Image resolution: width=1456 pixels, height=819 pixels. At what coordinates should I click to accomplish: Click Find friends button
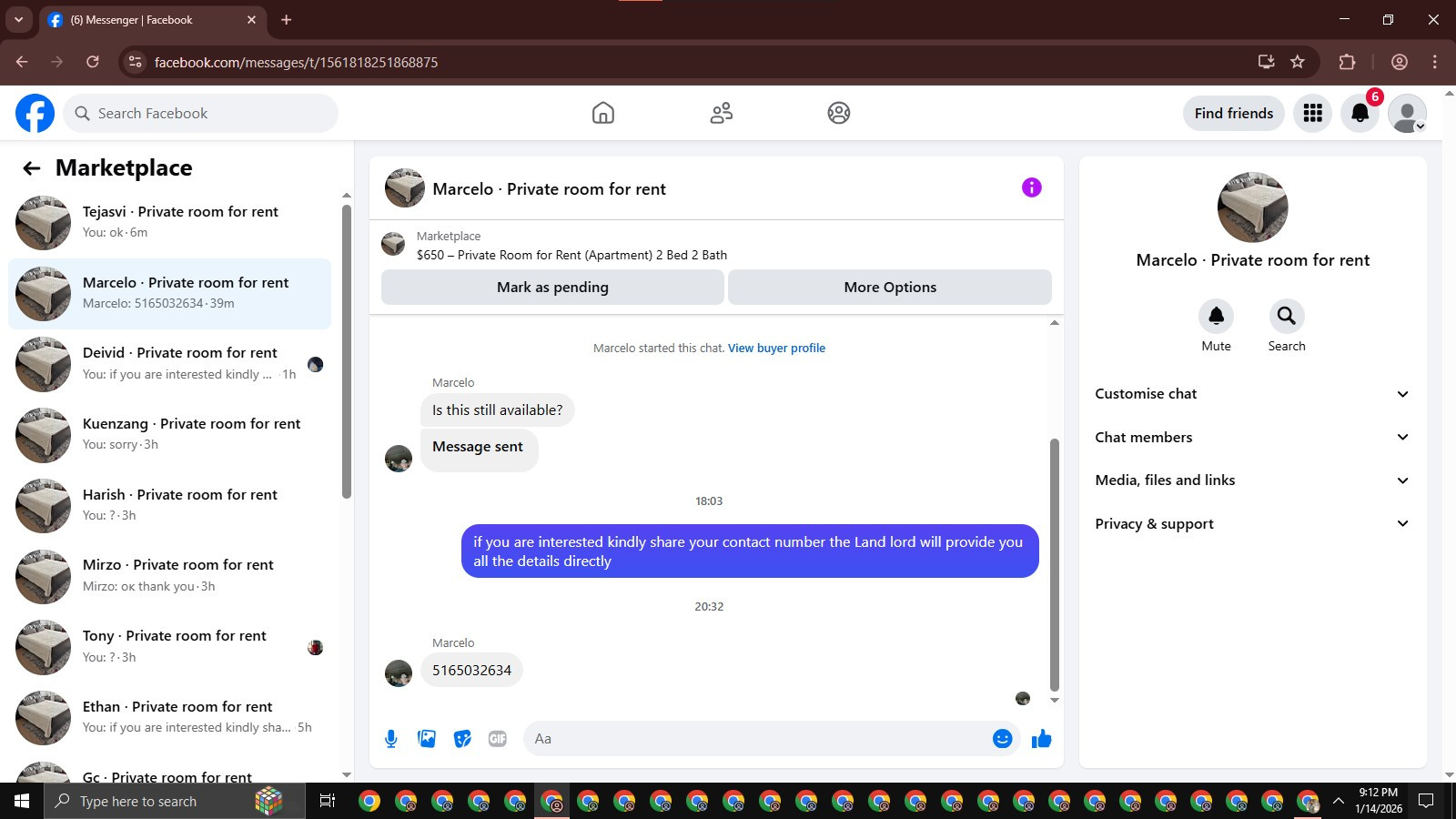click(1234, 113)
